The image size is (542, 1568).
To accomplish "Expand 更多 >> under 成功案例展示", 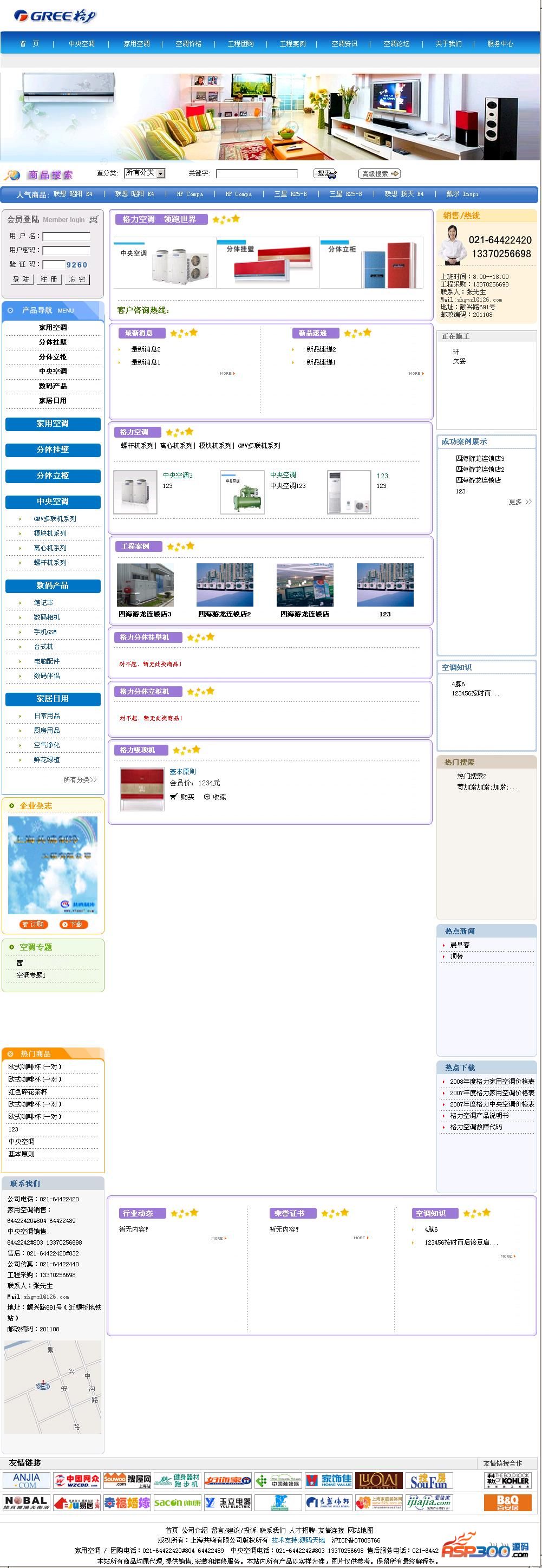I will pos(519,502).
